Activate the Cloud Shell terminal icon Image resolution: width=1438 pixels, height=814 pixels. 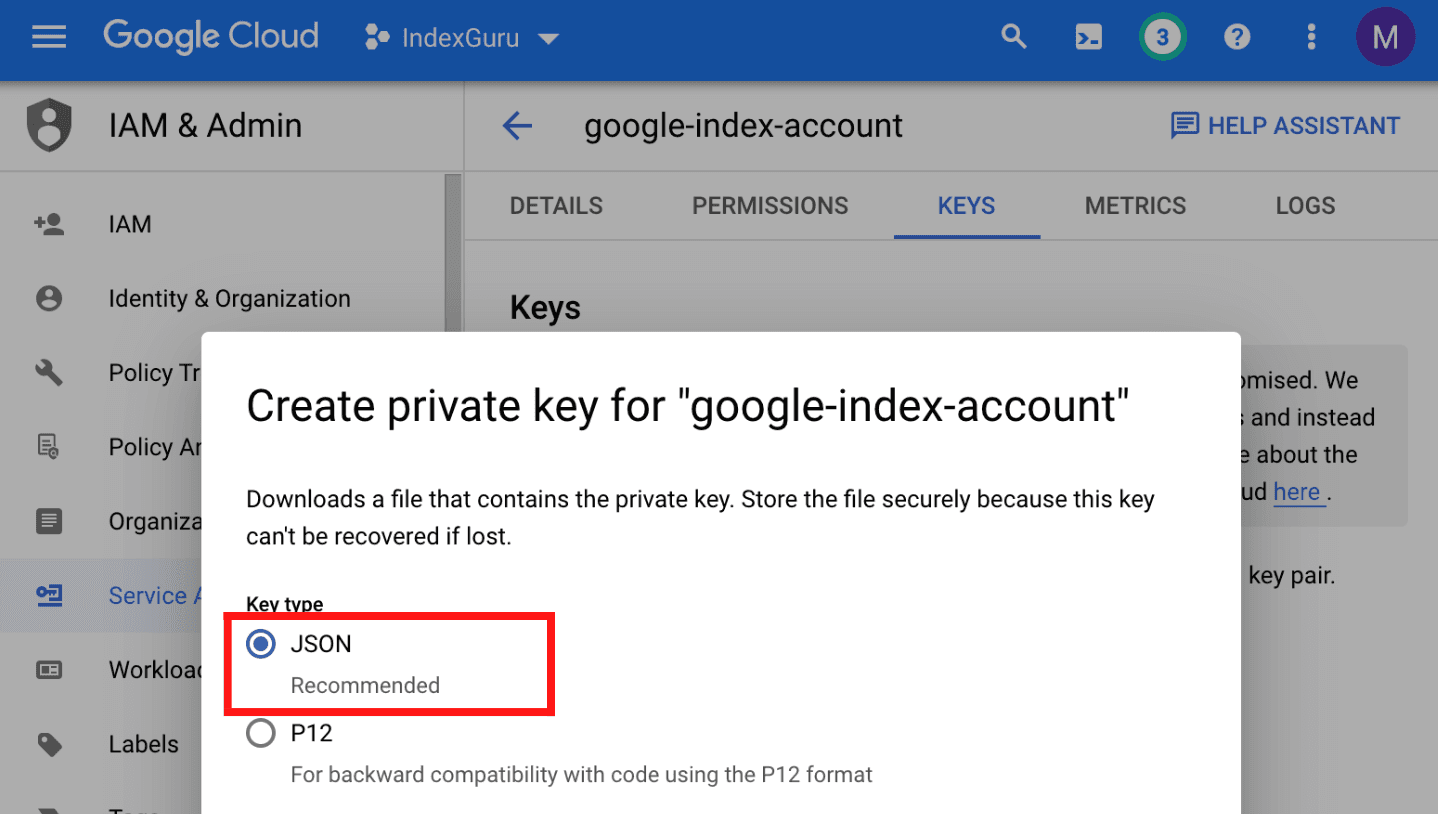1088,38
